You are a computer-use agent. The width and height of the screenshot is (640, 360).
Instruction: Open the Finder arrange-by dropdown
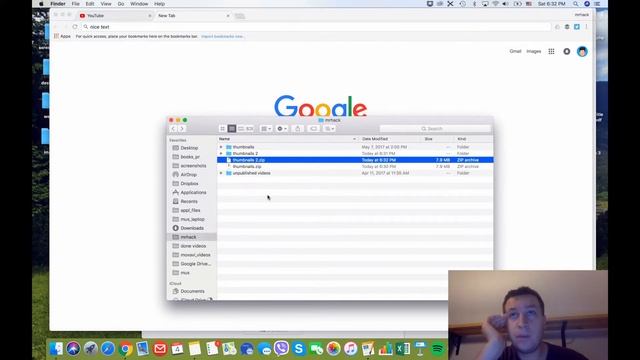point(266,129)
